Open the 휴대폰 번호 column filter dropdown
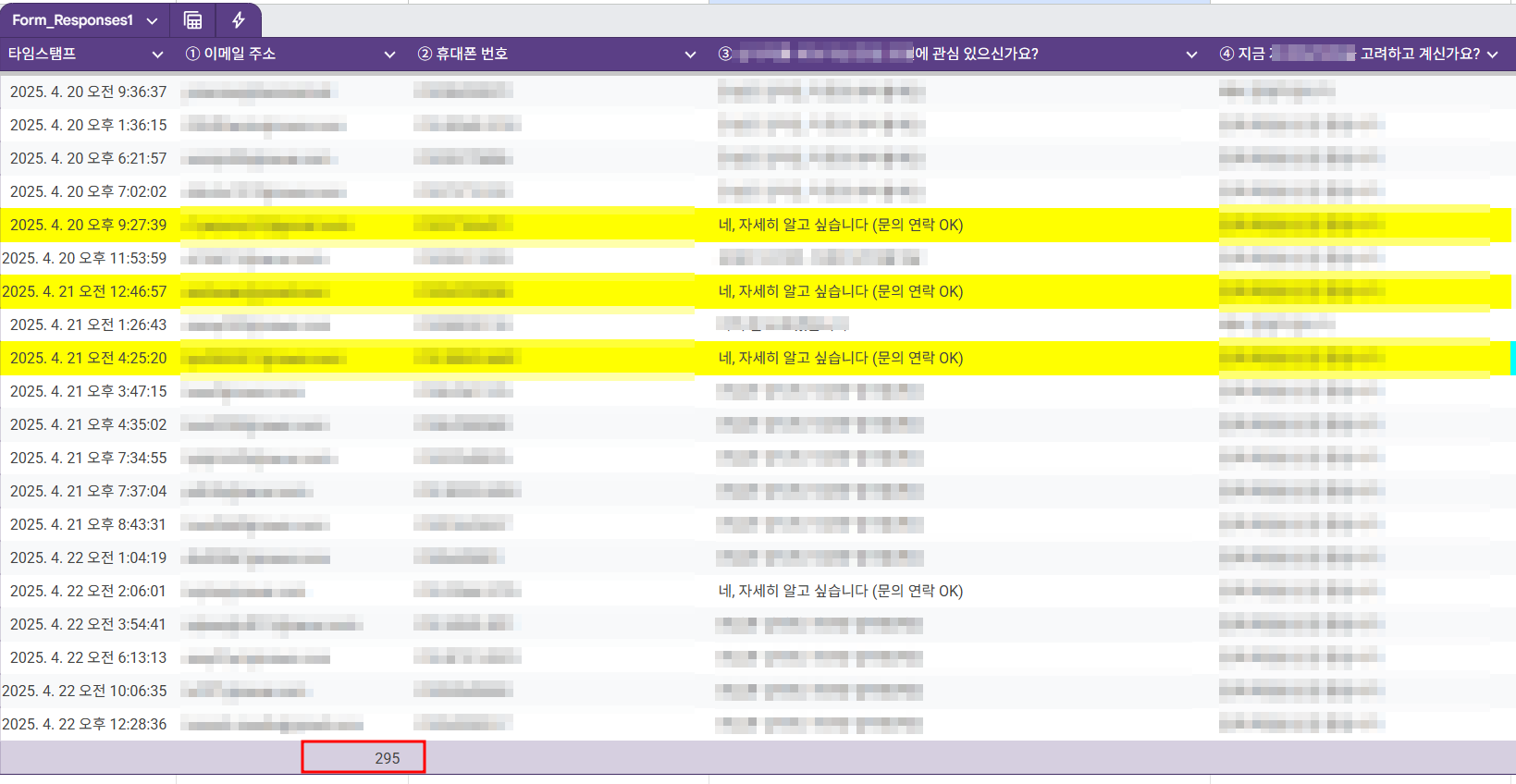Image resolution: width=1516 pixels, height=784 pixels. (x=690, y=55)
